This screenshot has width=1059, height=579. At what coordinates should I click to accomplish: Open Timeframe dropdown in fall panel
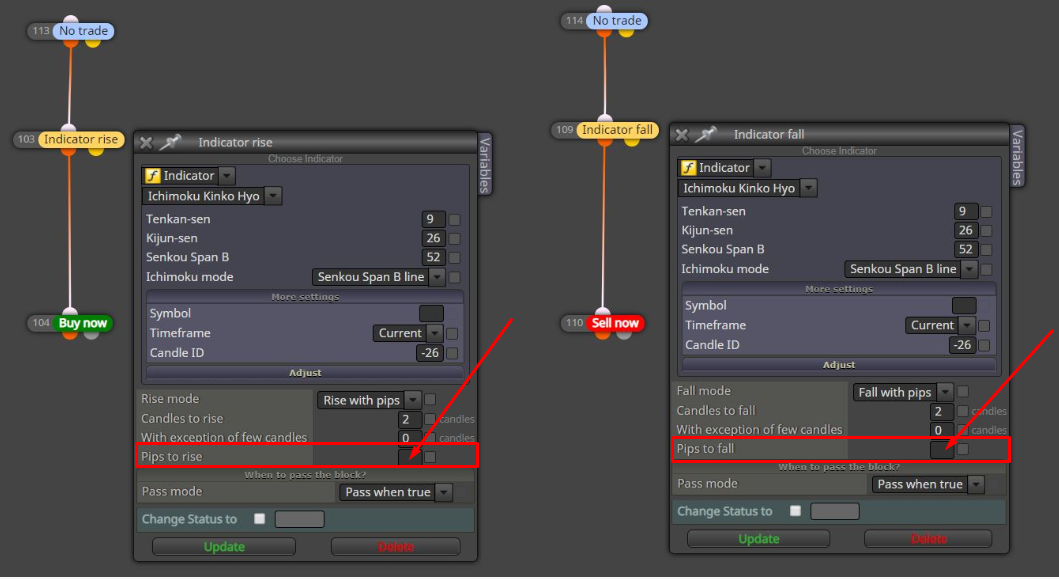click(967, 325)
